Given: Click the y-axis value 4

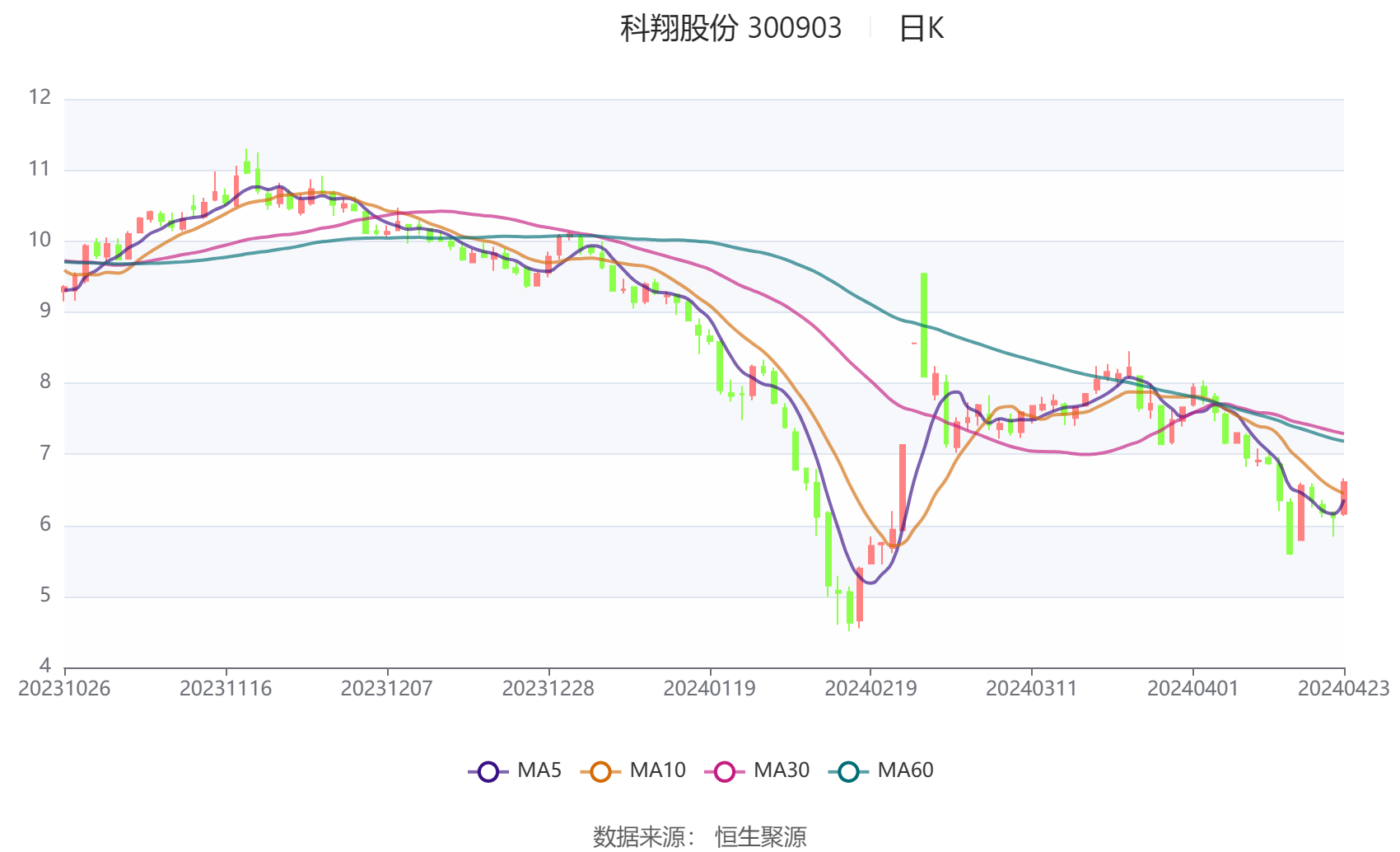Looking at the screenshot, I should tap(45, 666).
